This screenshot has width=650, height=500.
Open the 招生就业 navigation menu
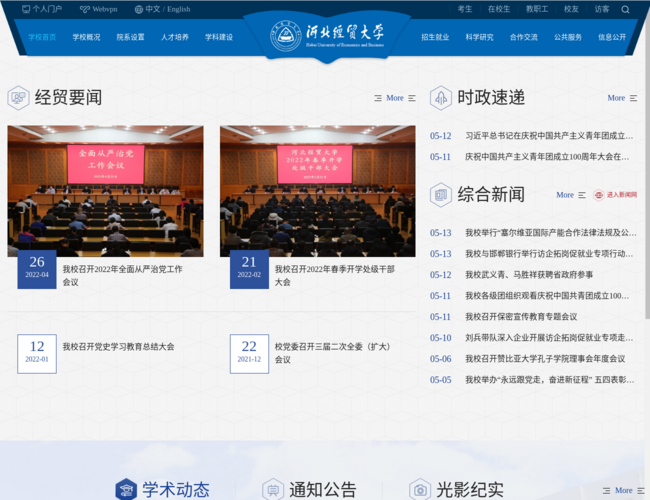[435, 37]
